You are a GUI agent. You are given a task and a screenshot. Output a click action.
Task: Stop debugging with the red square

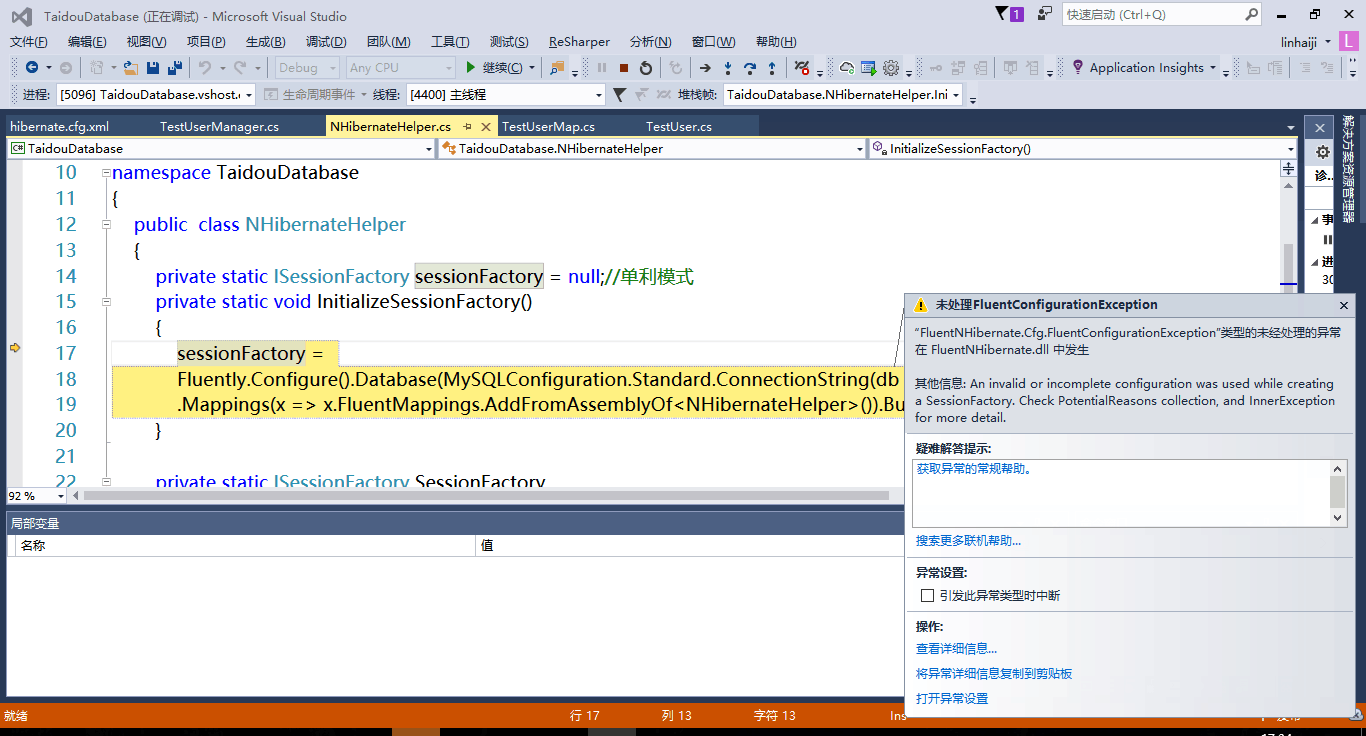[x=624, y=68]
